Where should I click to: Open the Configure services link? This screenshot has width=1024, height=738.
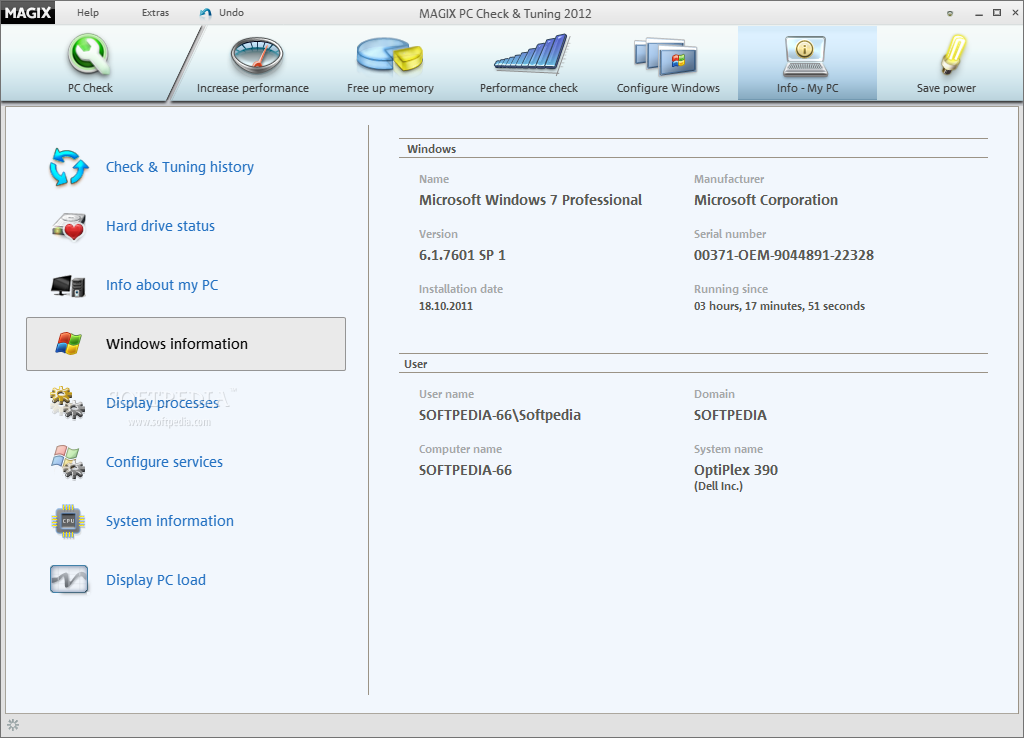[164, 462]
